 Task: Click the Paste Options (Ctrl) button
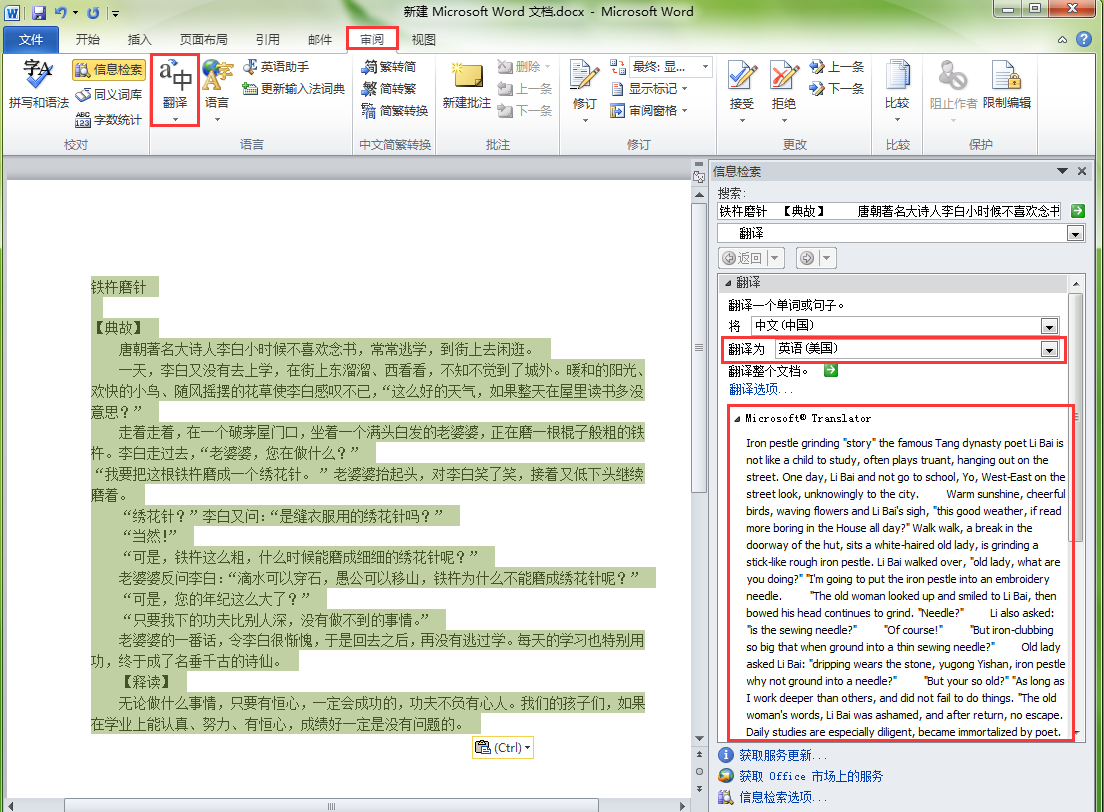[x=503, y=747]
